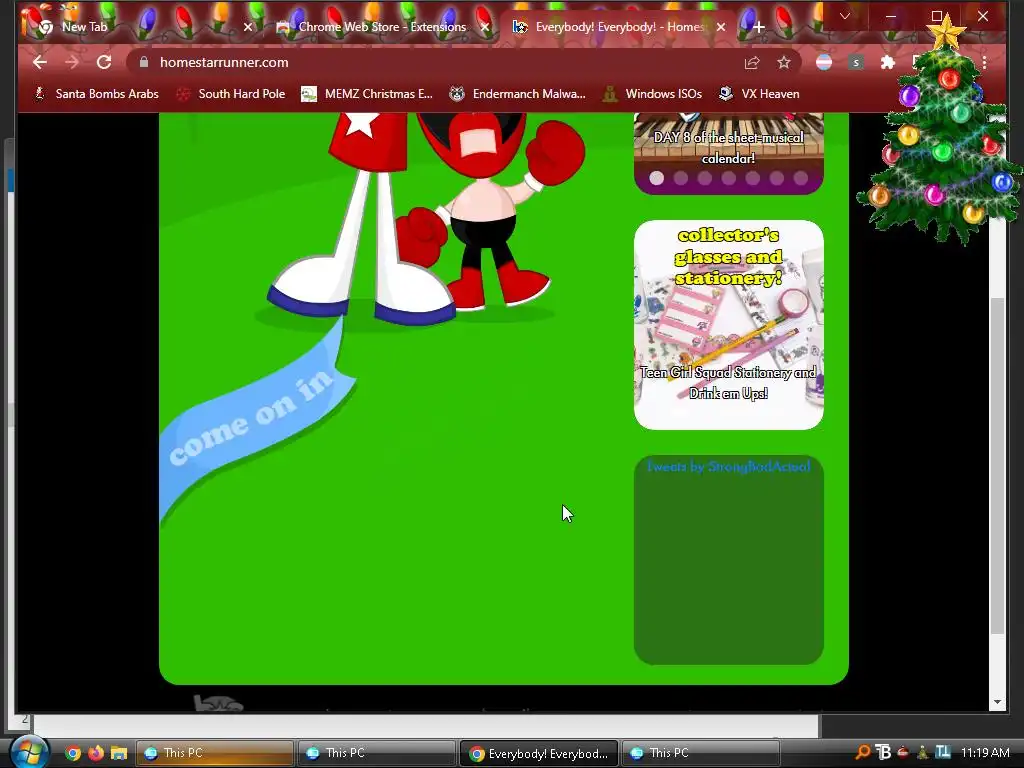
Task: Close the New Tab tab
Action: coord(248,27)
